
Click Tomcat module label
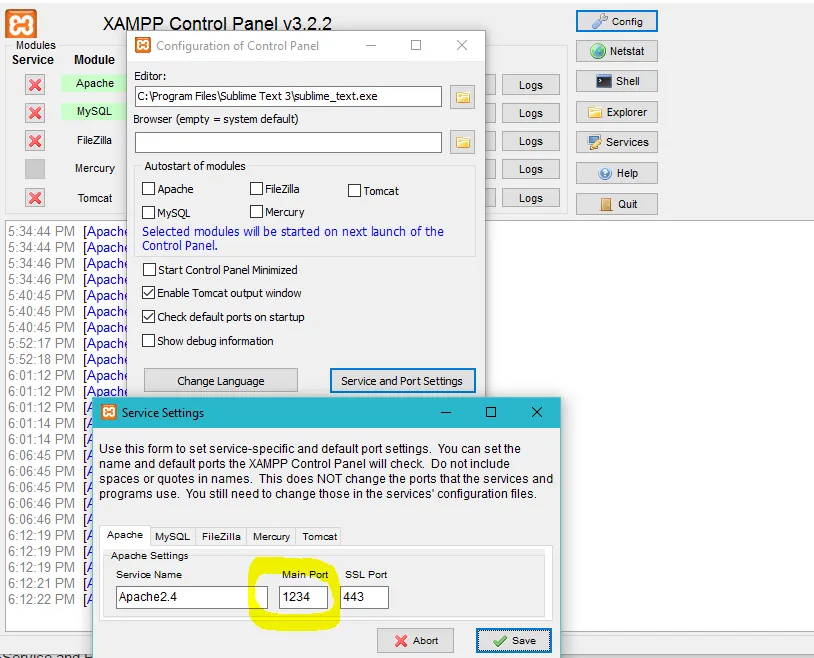tap(94, 198)
